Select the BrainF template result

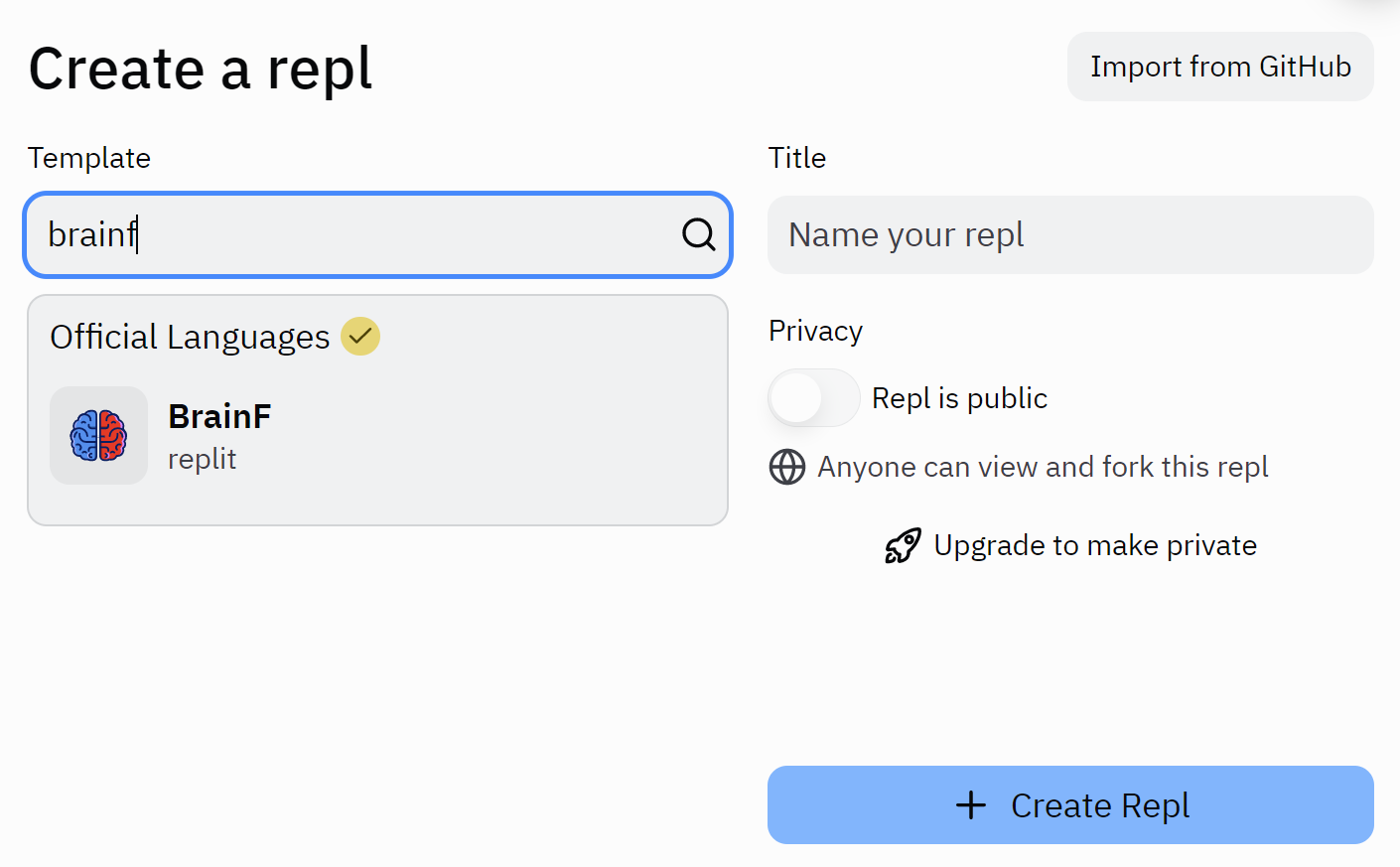point(377,435)
